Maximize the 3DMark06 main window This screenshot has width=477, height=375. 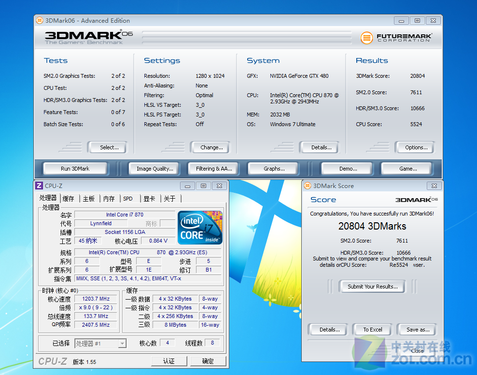[417, 21]
